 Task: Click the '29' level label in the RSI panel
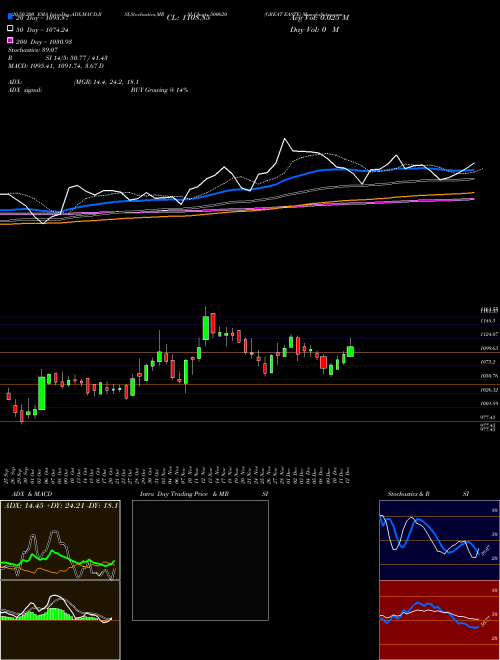(x=495, y=638)
